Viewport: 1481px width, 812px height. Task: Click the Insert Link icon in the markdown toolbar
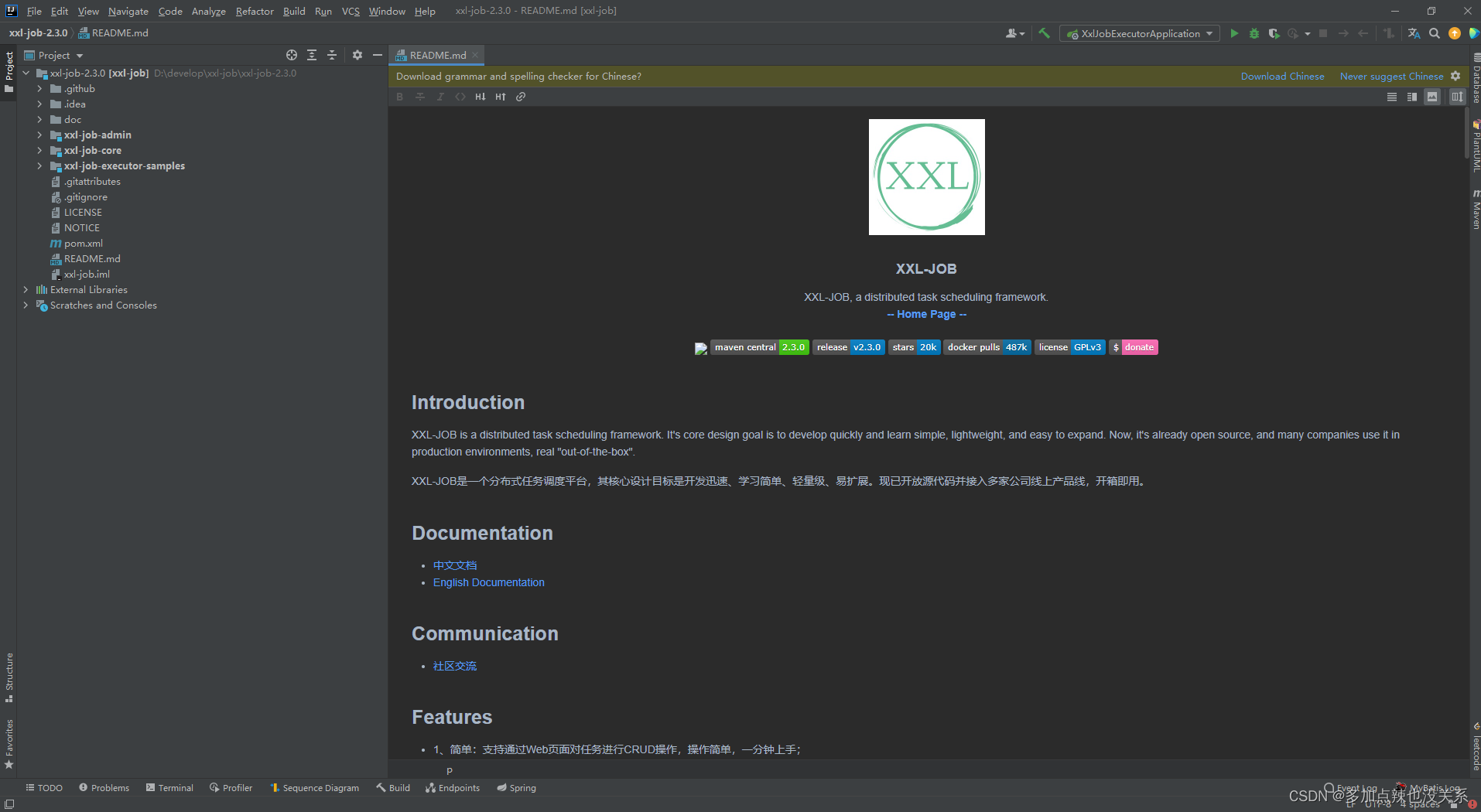(x=521, y=97)
